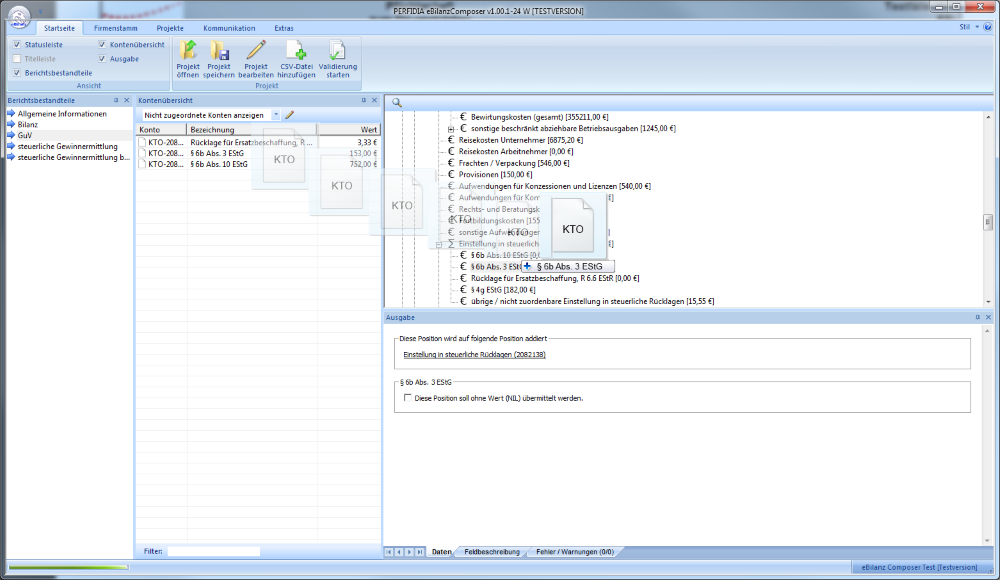Go to the last record in Ausgabe navigation
Image resolution: width=1000 pixels, height=580 pixels.
(420, 552)
